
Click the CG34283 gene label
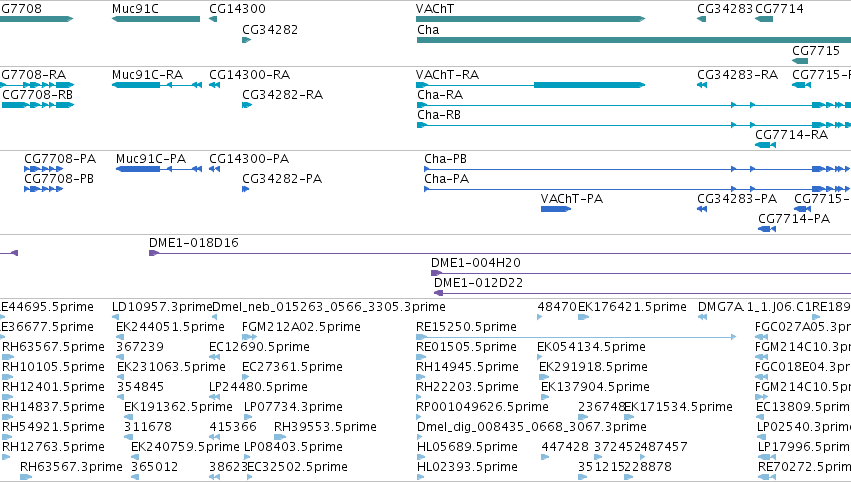(725, 9)
